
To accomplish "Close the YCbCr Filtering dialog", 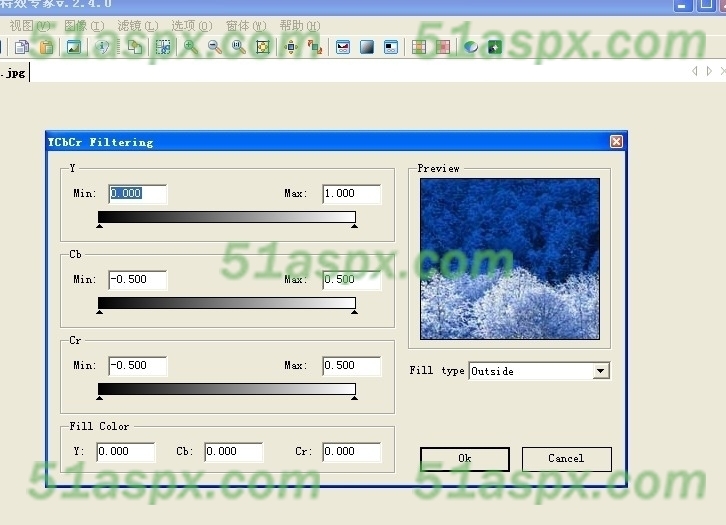I will tap(616, 142).
